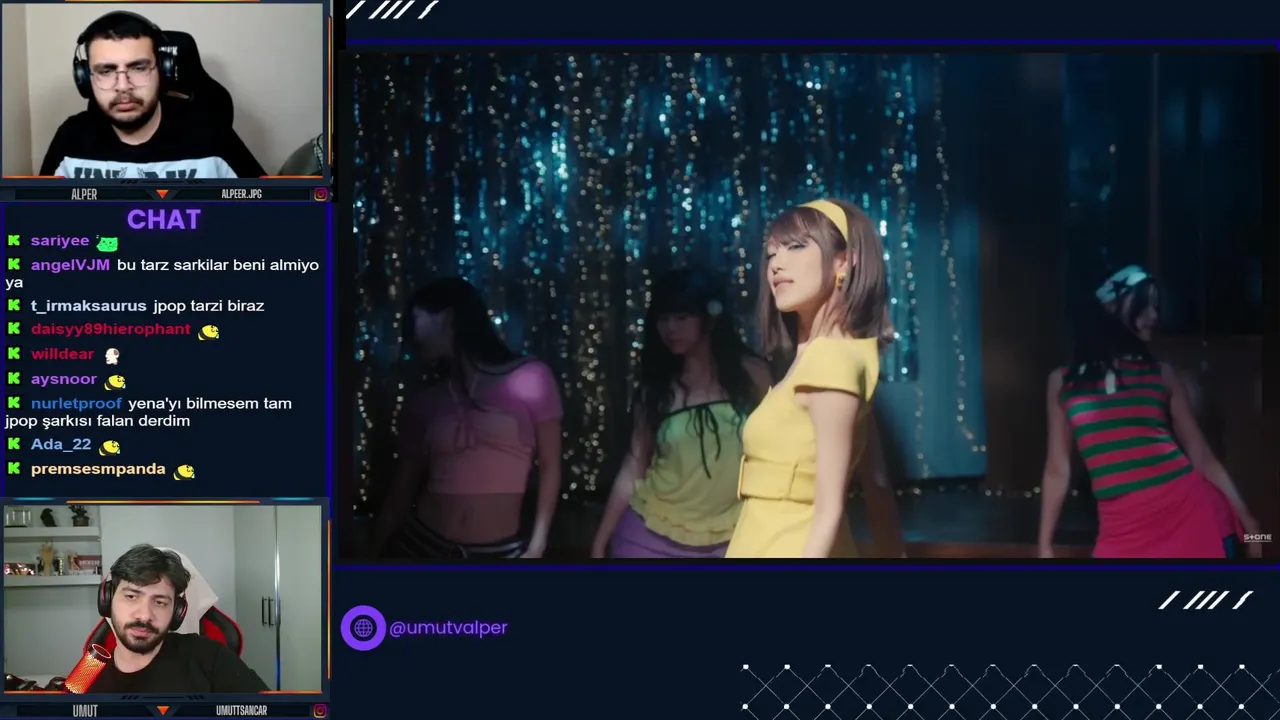Click the music video player
The height and width of the screenshot is (720, 1280).
[x=806, y=305]
